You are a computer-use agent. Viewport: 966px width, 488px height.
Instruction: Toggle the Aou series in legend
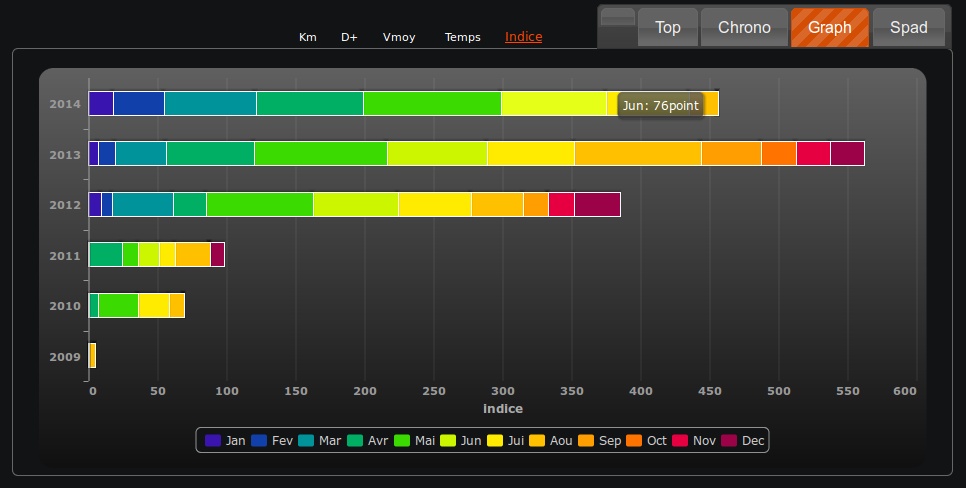[x=551, y=441]
